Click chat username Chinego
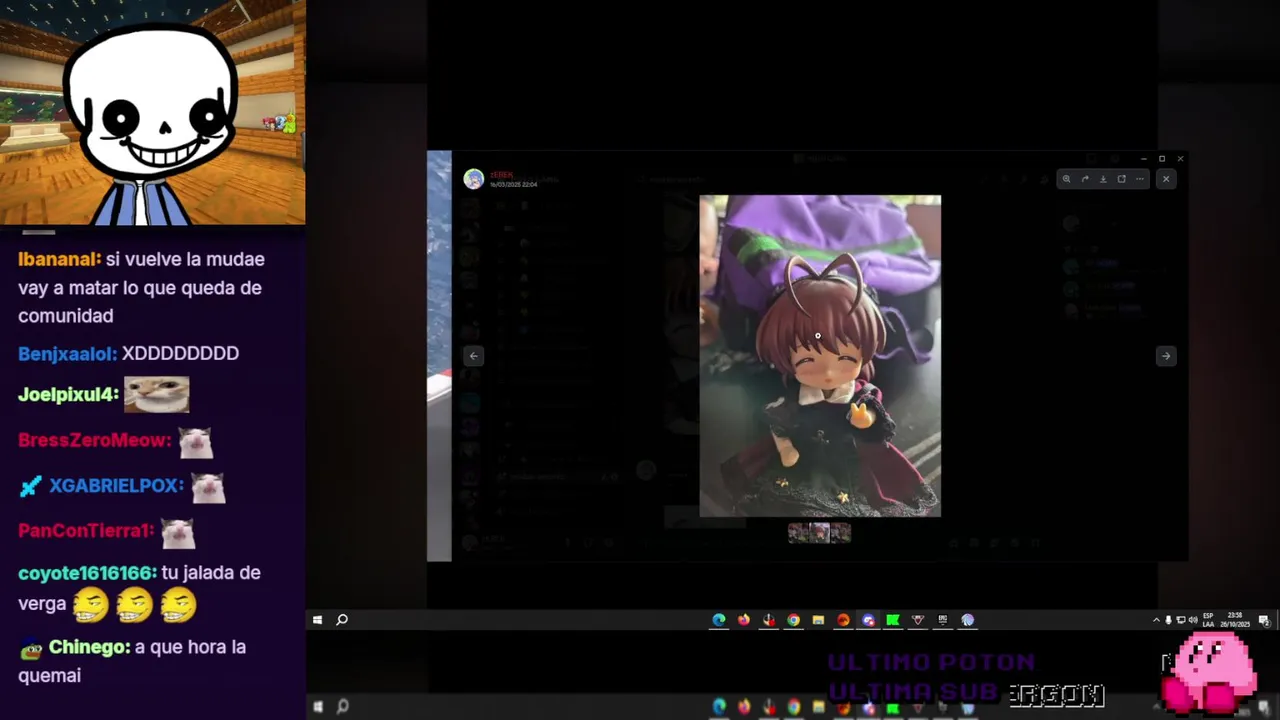The height and width of the screenshot is (720, 1280). pyautogui.click(x=89, y=647)
